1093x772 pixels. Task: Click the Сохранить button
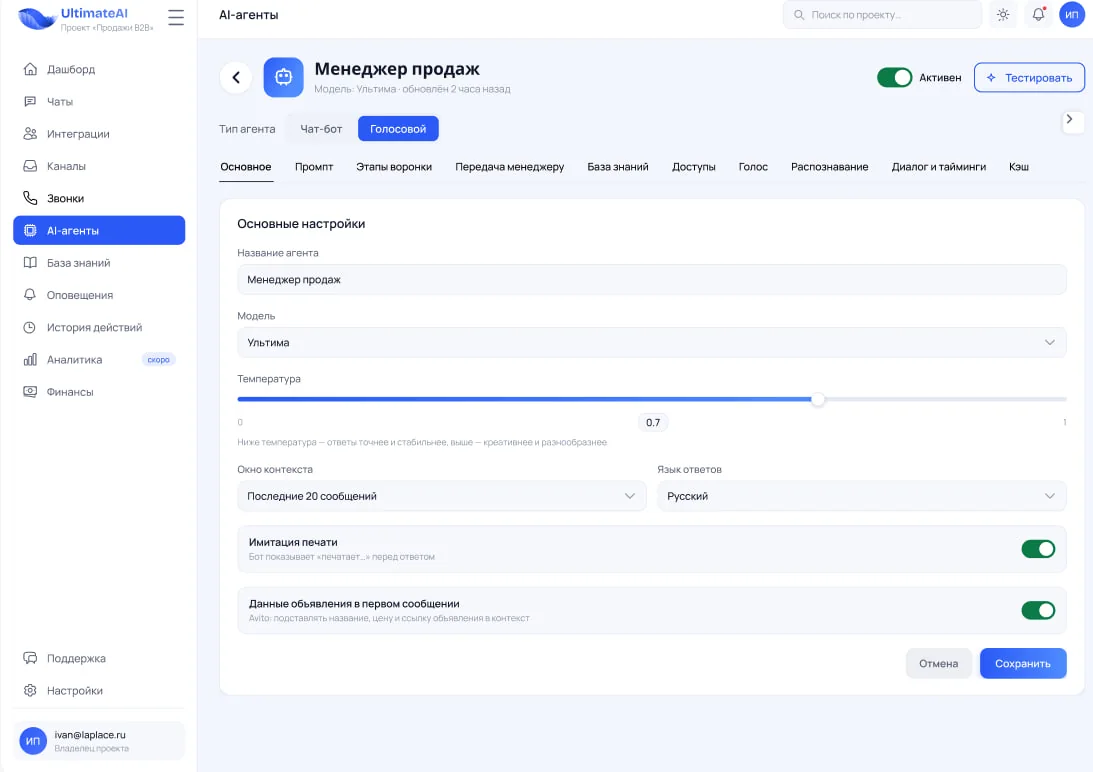click(x=1023, y=663)
